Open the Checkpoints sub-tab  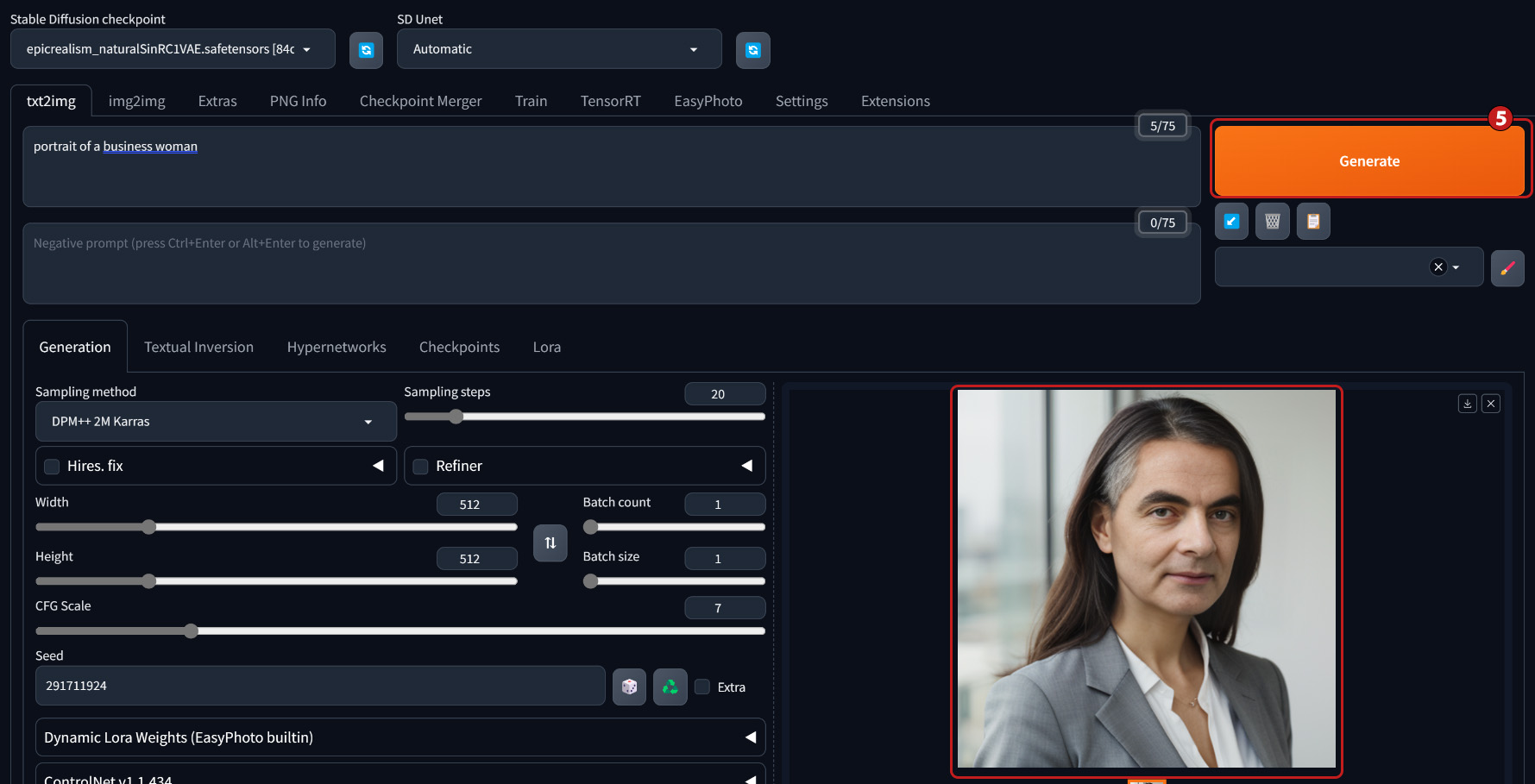(460, 347)
